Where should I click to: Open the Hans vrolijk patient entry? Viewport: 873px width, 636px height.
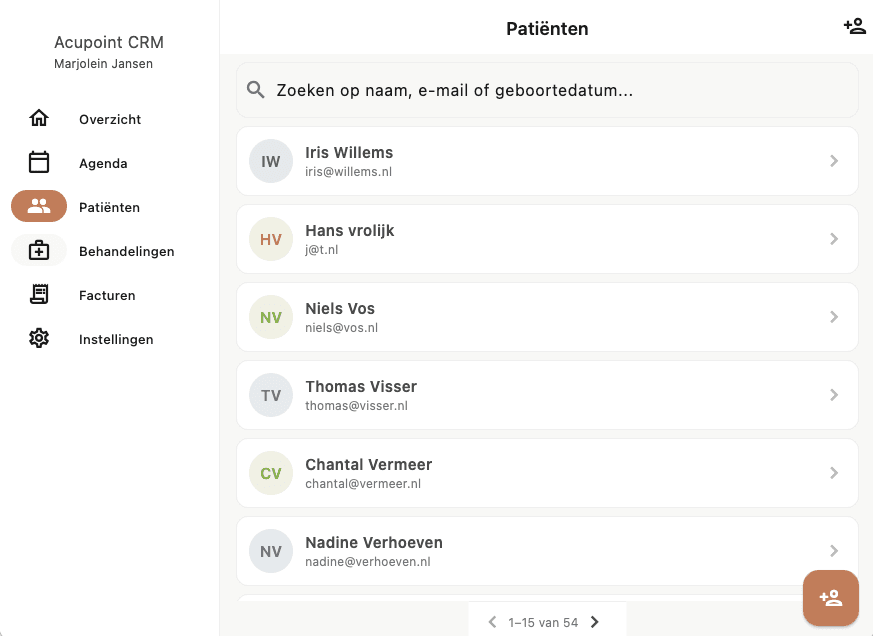(x=547, y=239)
